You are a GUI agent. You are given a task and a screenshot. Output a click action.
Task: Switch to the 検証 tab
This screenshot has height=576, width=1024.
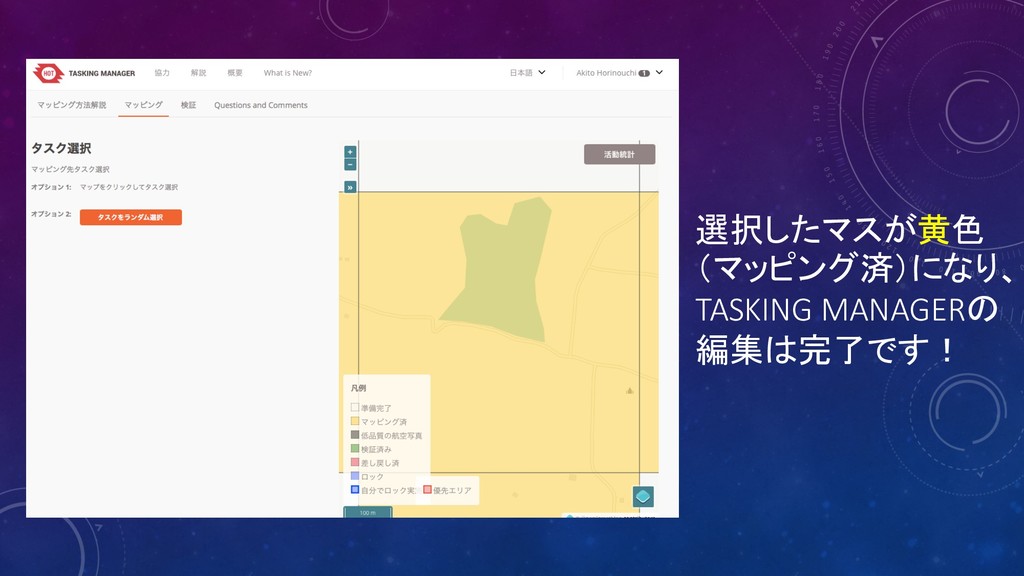pos(188,104)
